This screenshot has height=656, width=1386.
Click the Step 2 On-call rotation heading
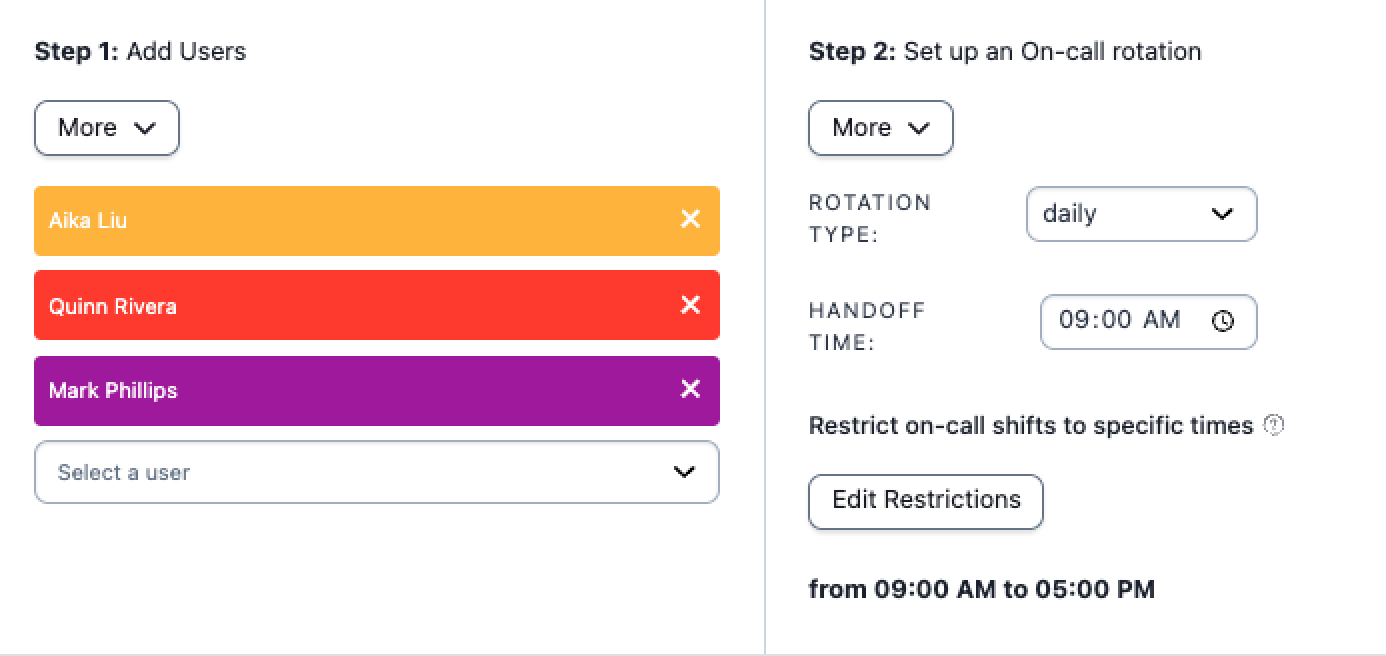click(1004, 52)
